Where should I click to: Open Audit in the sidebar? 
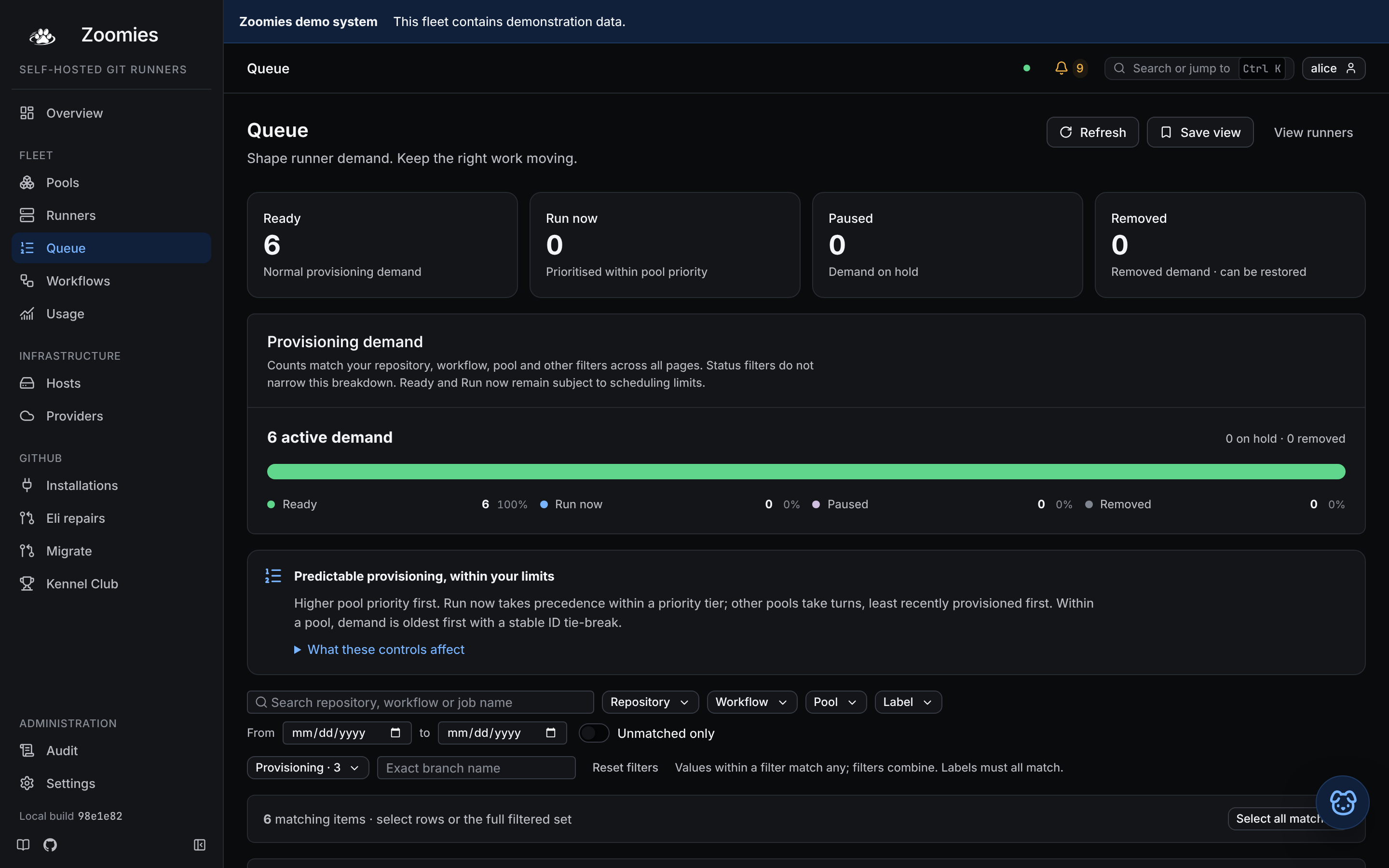pos(111,750)
